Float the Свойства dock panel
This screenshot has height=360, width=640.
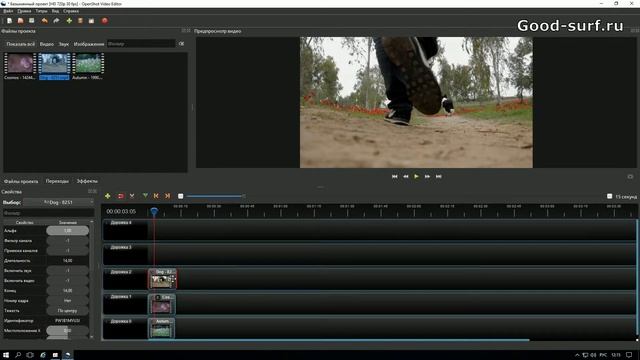(91, 191)
